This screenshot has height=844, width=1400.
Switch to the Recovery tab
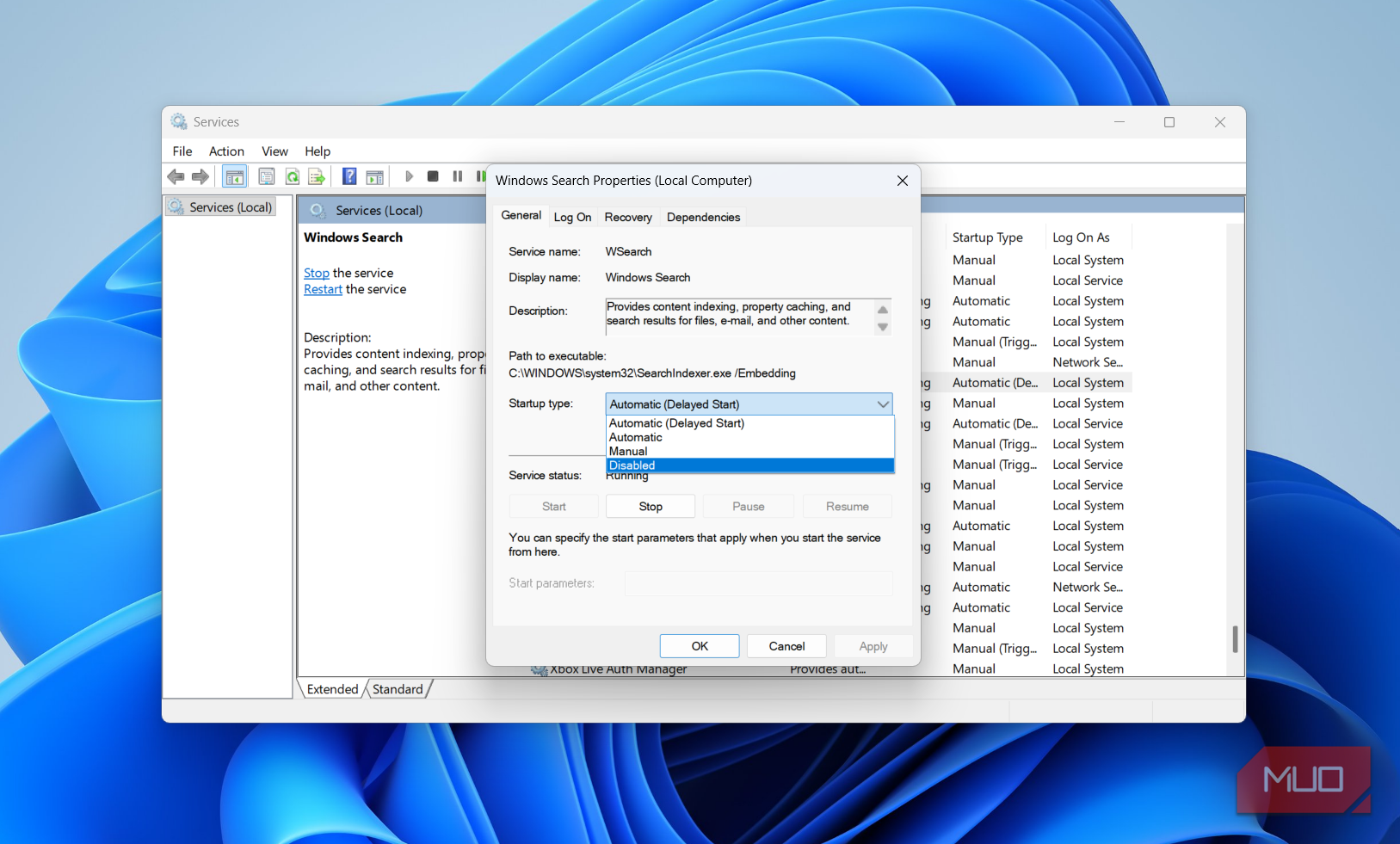[628, 218]
